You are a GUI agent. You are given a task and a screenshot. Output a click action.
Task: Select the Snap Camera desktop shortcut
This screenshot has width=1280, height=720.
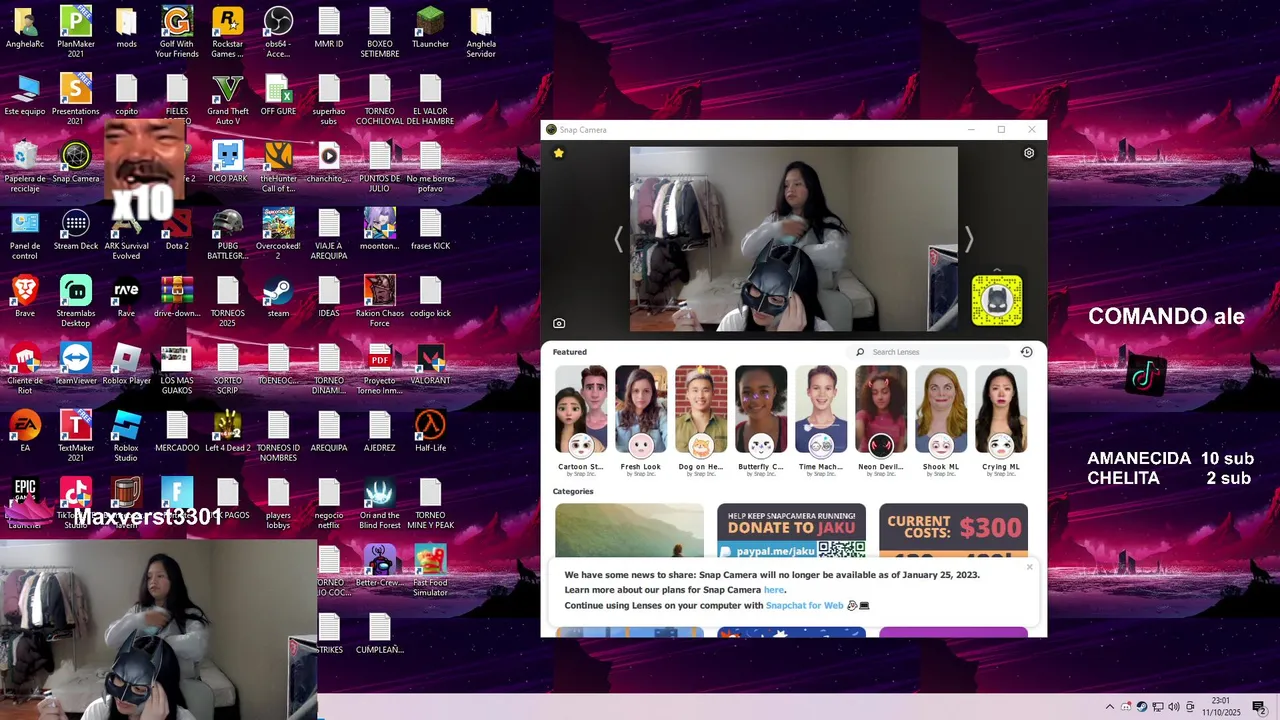coord(76,161)
